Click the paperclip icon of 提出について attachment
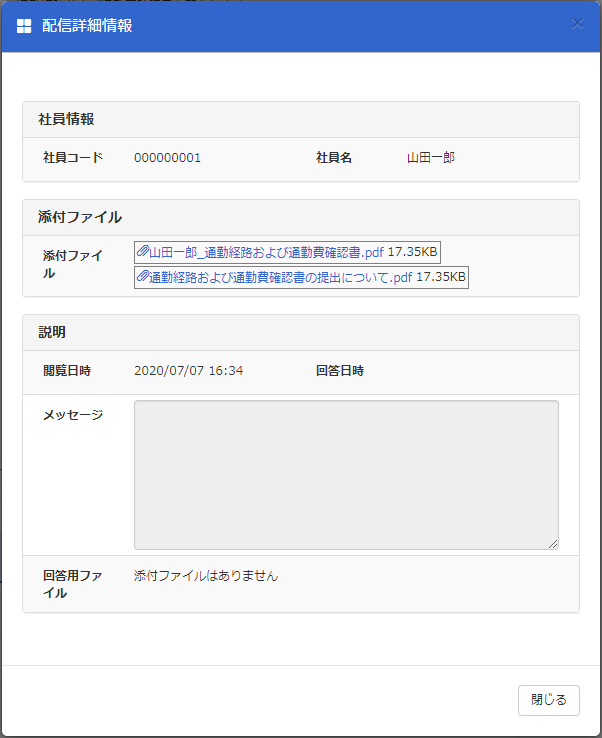This screenshot has height=738, width=602. pos(143,277)
